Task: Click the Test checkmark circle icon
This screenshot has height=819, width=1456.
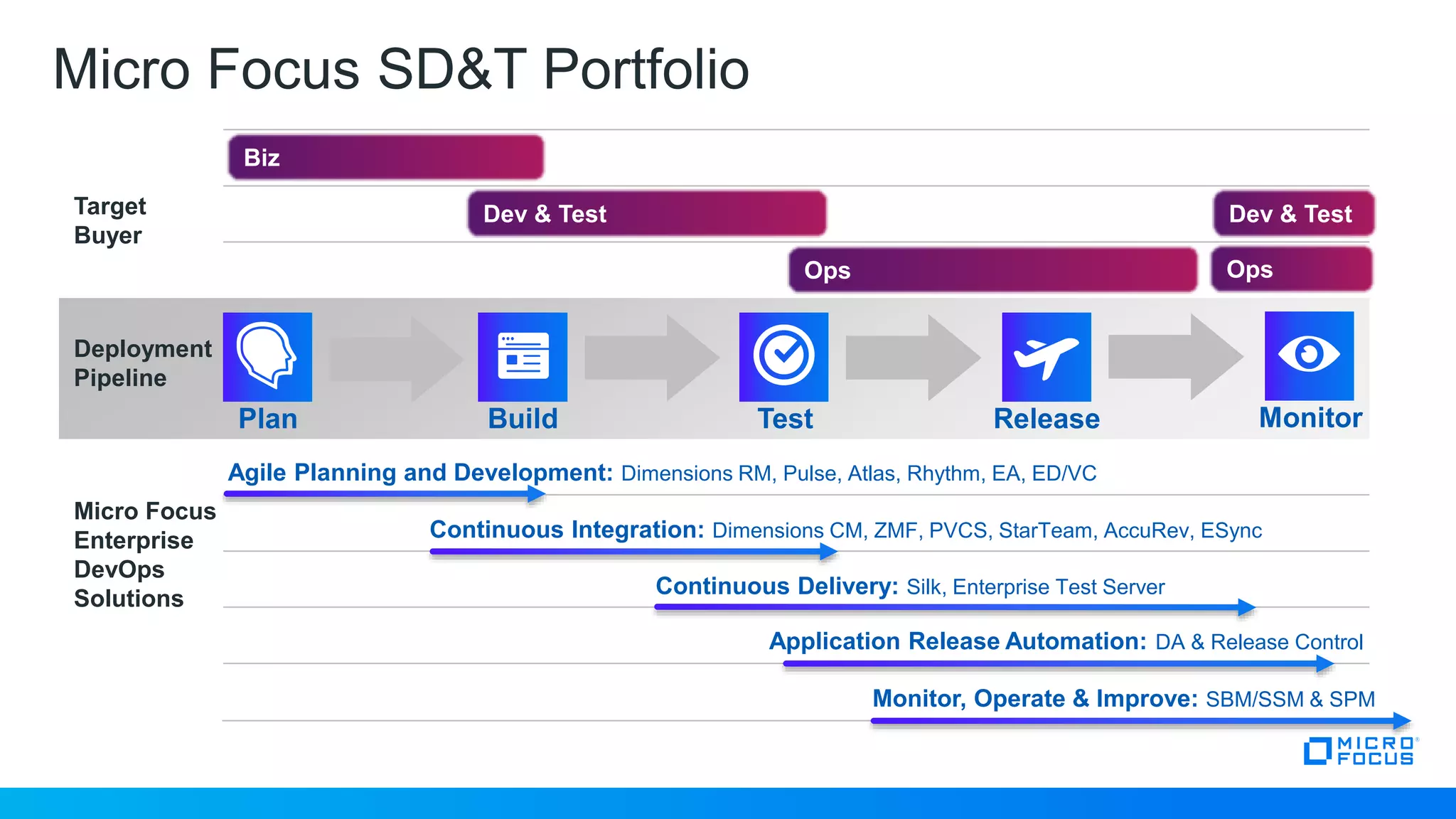Action: click(783, 357)
